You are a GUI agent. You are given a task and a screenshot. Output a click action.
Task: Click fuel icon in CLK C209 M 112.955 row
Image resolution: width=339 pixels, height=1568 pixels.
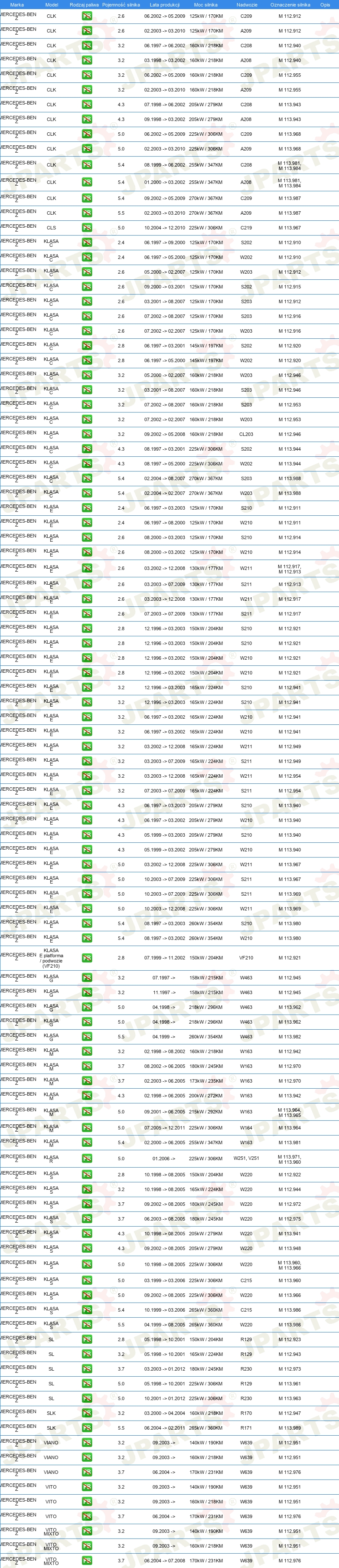point(87,75)
